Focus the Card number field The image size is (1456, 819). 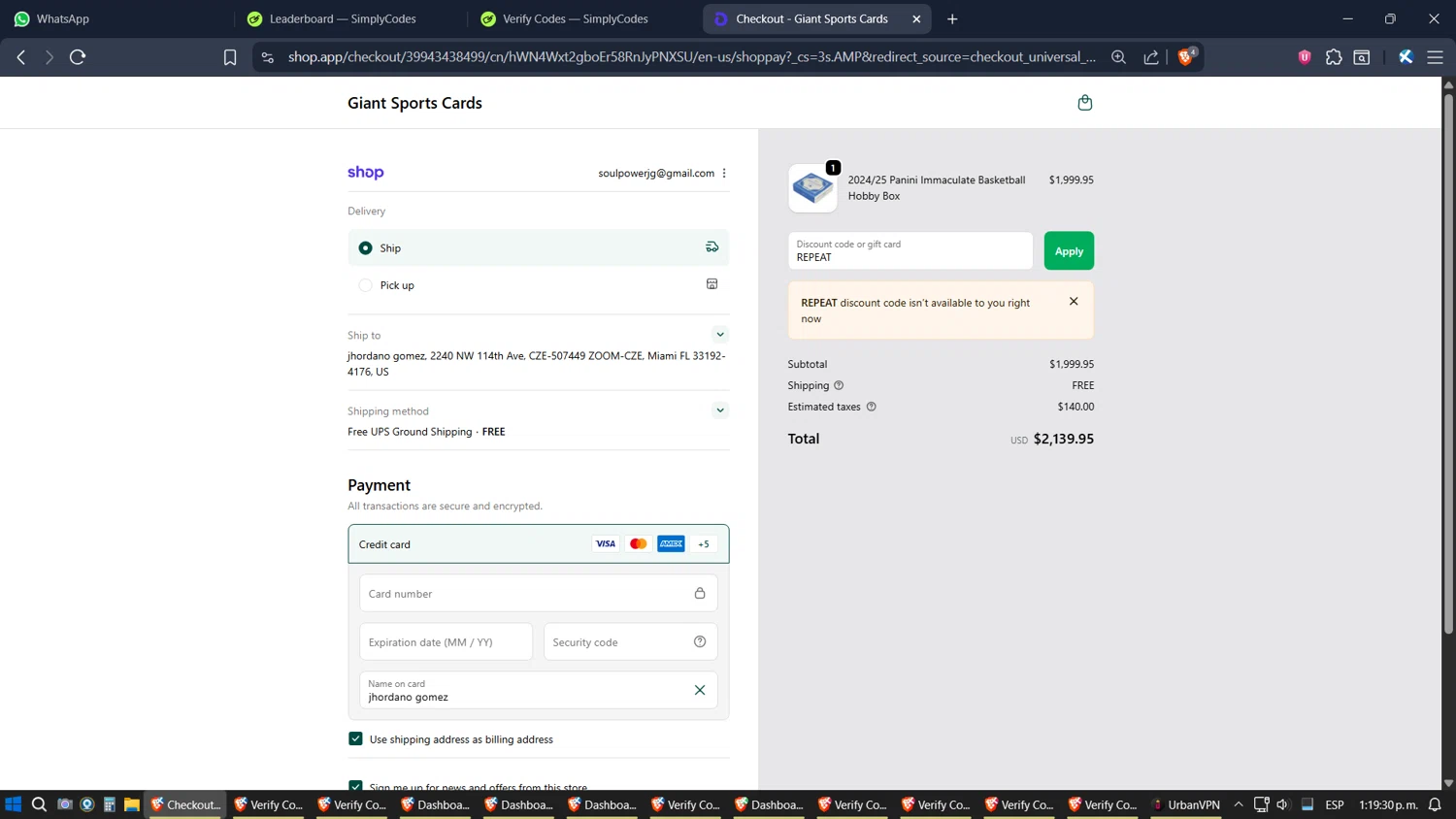pyautogui.click(x=538, y=593)
